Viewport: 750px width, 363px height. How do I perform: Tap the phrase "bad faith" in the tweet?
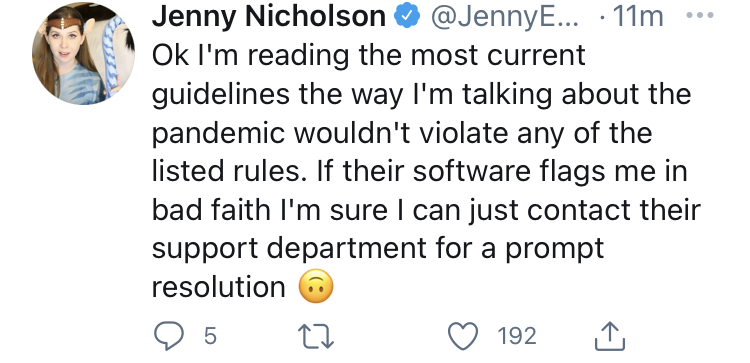(x=211, y=209)
